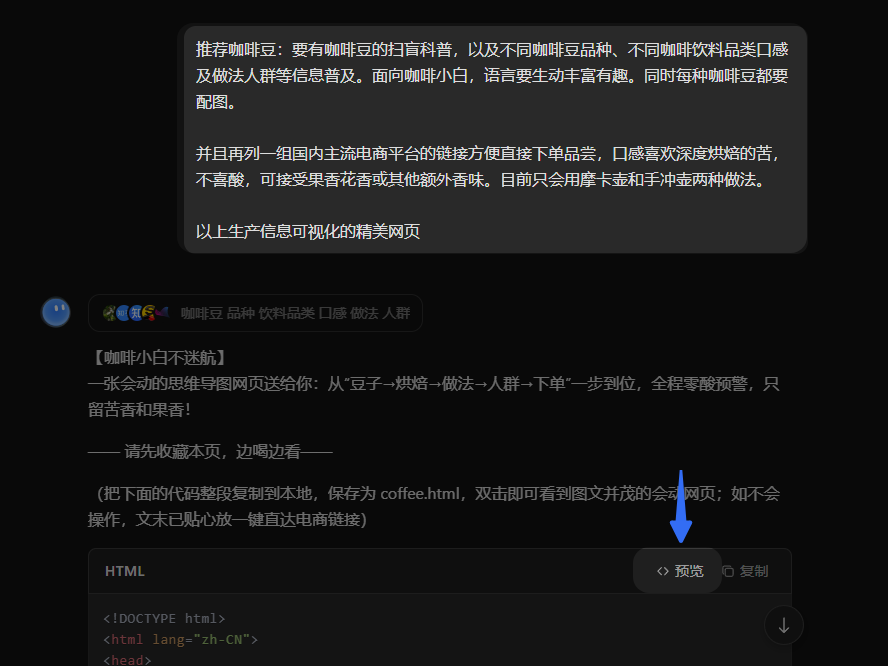
Task: Click the copy clipboard icon
Action: (x=728, y=571)
